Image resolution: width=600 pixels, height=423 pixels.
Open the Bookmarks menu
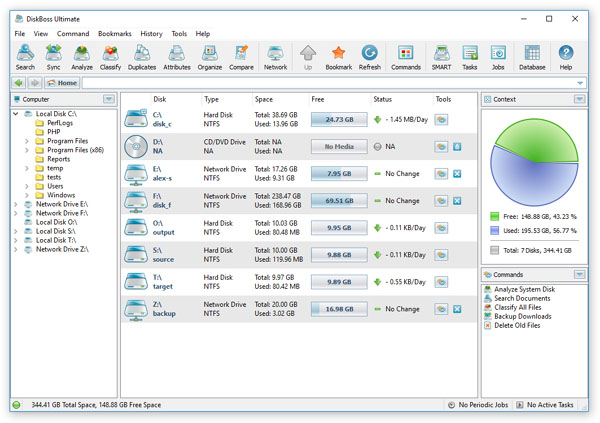coord(114,34)
